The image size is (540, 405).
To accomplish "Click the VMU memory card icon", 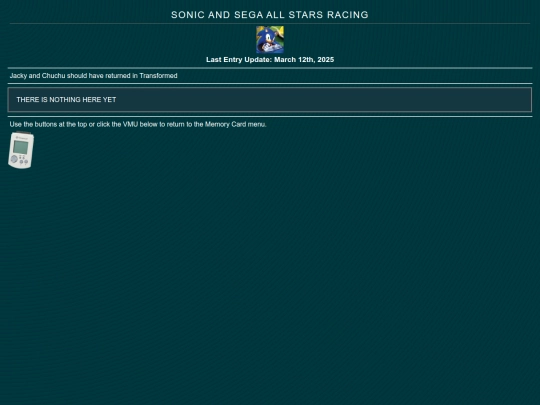I will (21, 150).
